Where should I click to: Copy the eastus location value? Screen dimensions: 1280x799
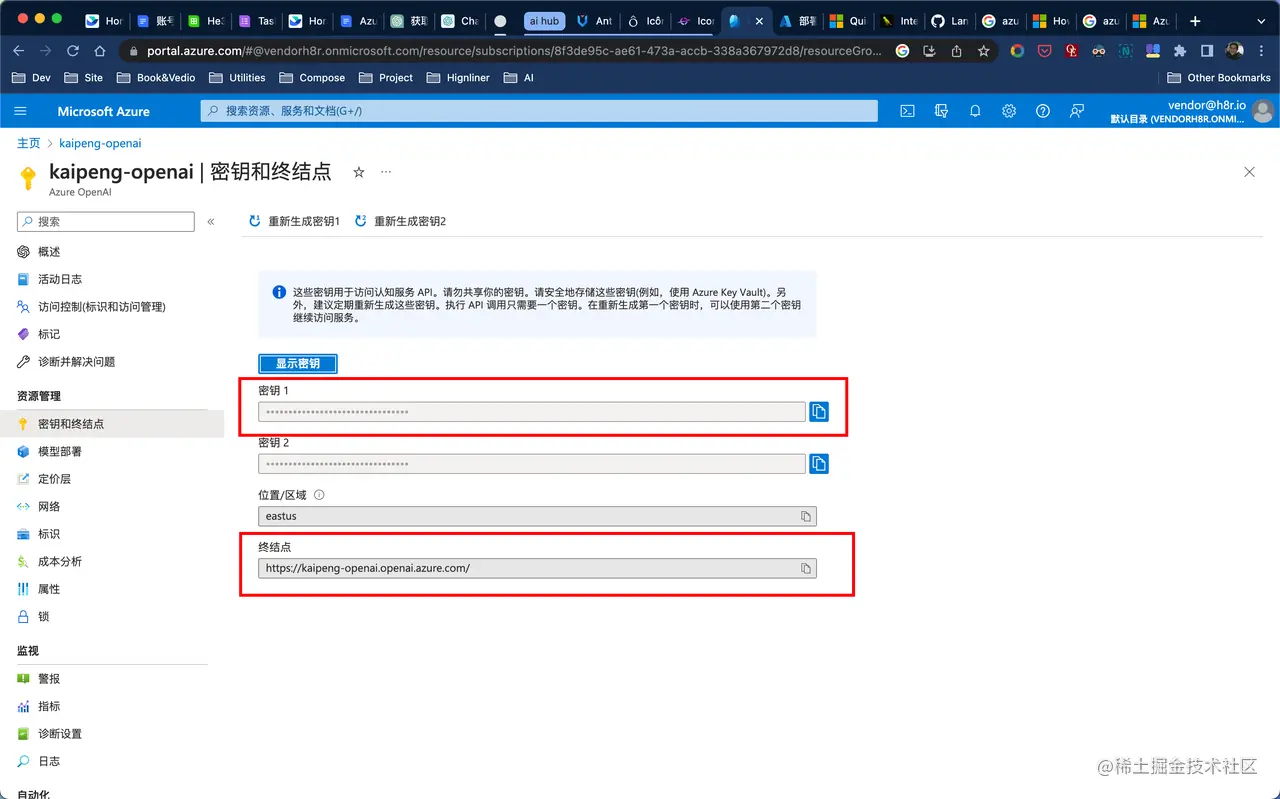point(805,516)
